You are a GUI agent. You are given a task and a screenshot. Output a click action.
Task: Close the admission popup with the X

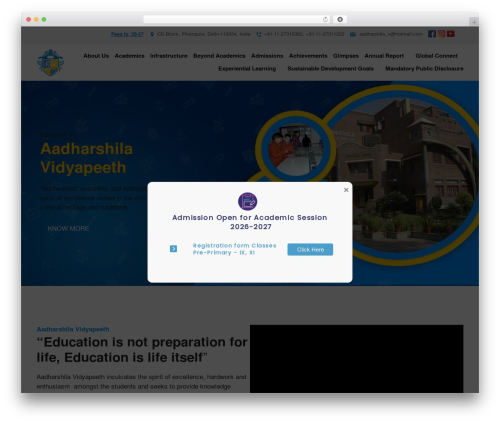[x=346, y=190]
